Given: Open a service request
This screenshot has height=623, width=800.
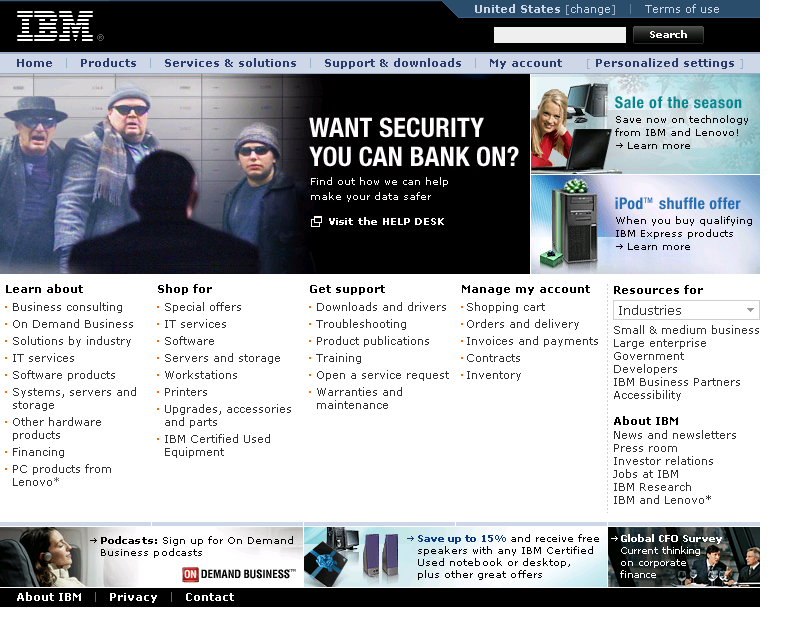Looking at the screenshot, I should pyautogui.click(x=383, y=375).
